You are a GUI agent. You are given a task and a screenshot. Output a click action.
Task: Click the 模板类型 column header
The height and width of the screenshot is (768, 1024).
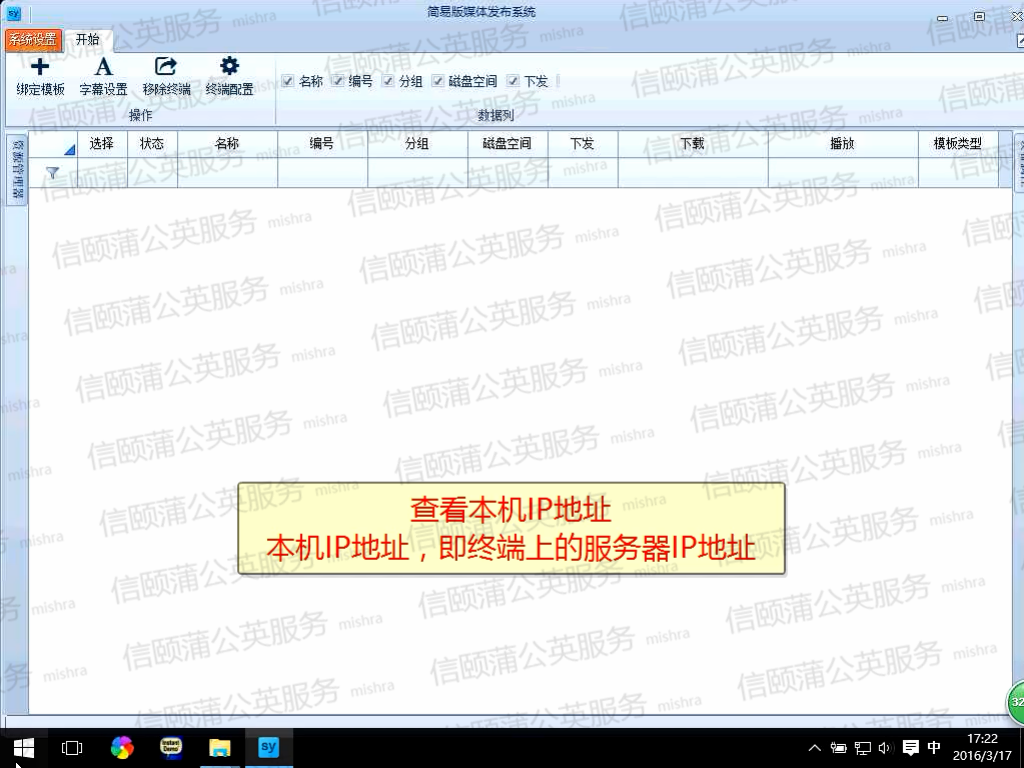tap(957, 144)
